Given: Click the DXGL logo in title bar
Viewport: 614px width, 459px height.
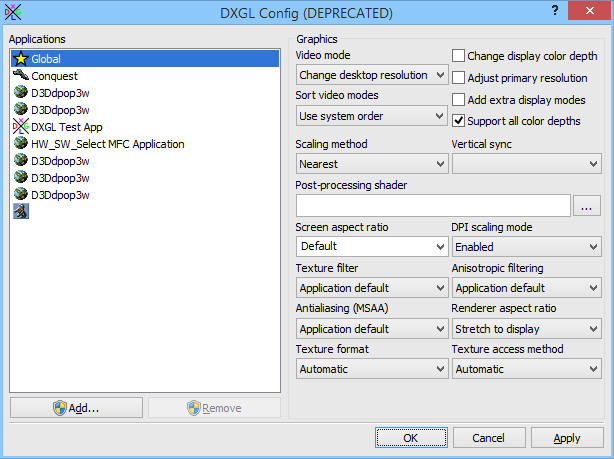Looking at the screenshot, I should [13, 12].
